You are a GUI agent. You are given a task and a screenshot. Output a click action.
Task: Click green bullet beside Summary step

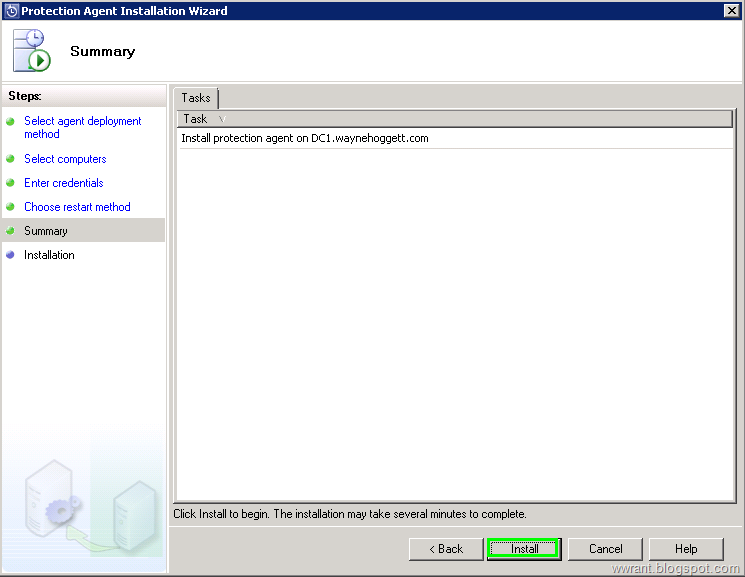point(10,231)
